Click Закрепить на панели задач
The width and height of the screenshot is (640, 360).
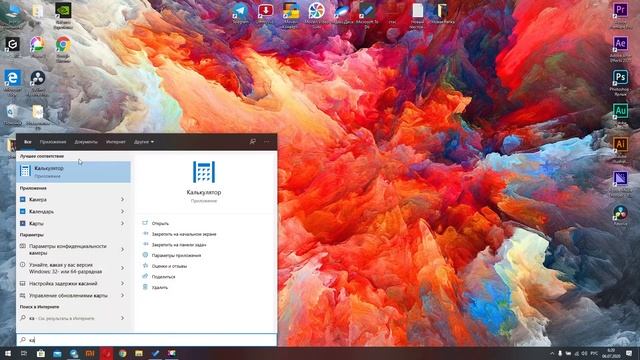click(179, 245)
